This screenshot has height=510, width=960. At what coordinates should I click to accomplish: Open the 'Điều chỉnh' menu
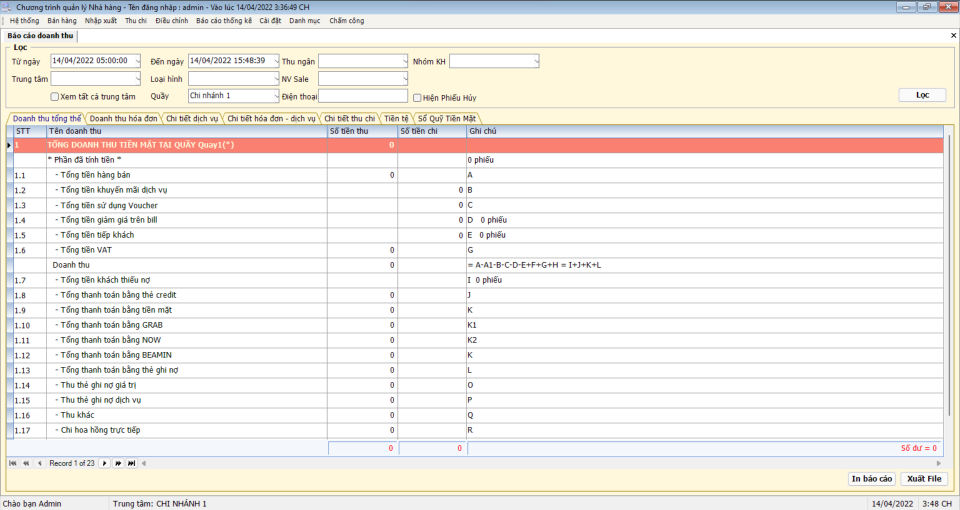tap(171, 21)
